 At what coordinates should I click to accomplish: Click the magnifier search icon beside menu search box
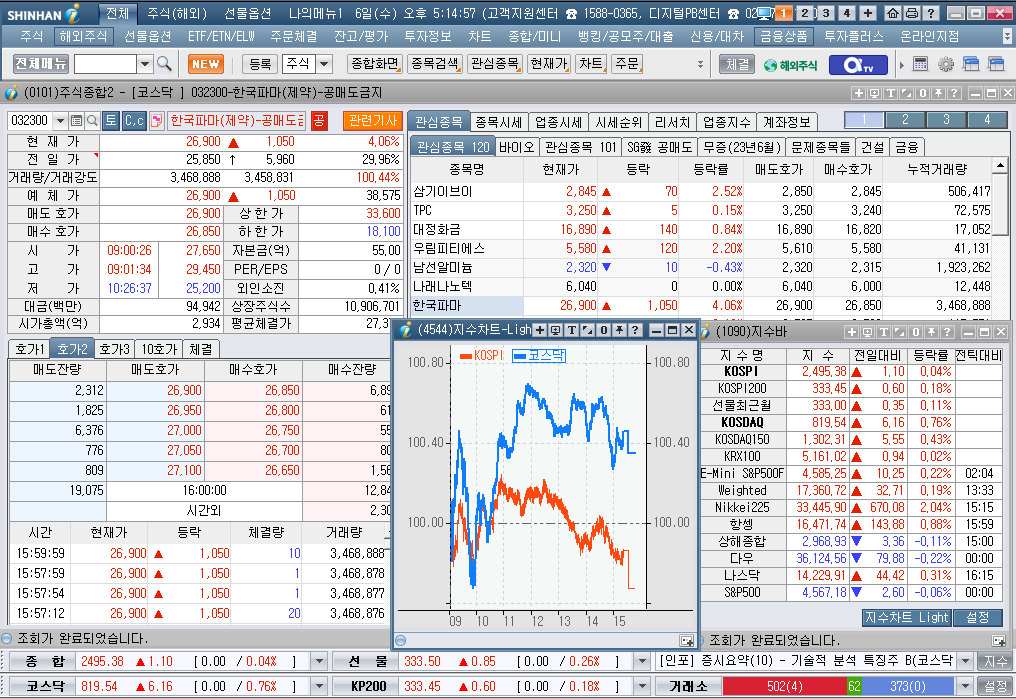(x=165, y=63)
